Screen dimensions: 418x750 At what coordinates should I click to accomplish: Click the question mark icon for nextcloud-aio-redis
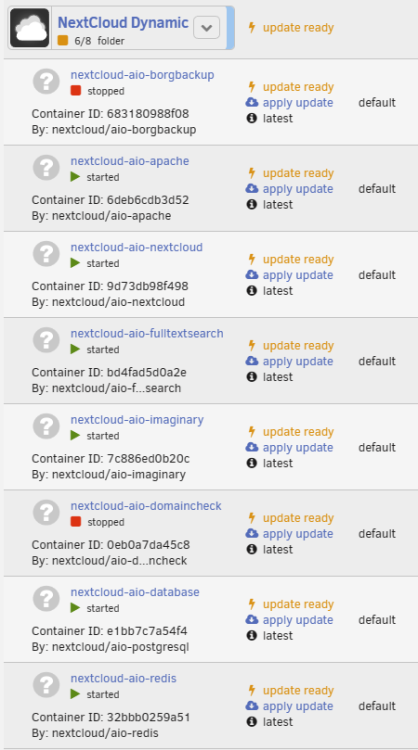pos(46,684)
